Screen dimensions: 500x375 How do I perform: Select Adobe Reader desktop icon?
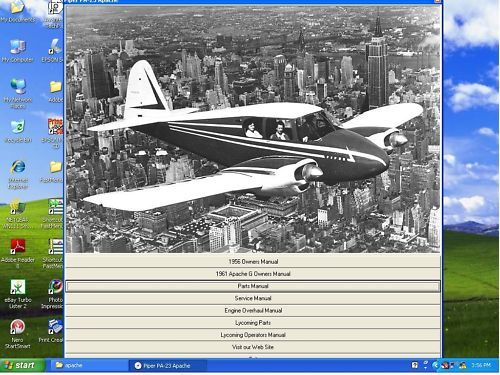coord(17,253)
